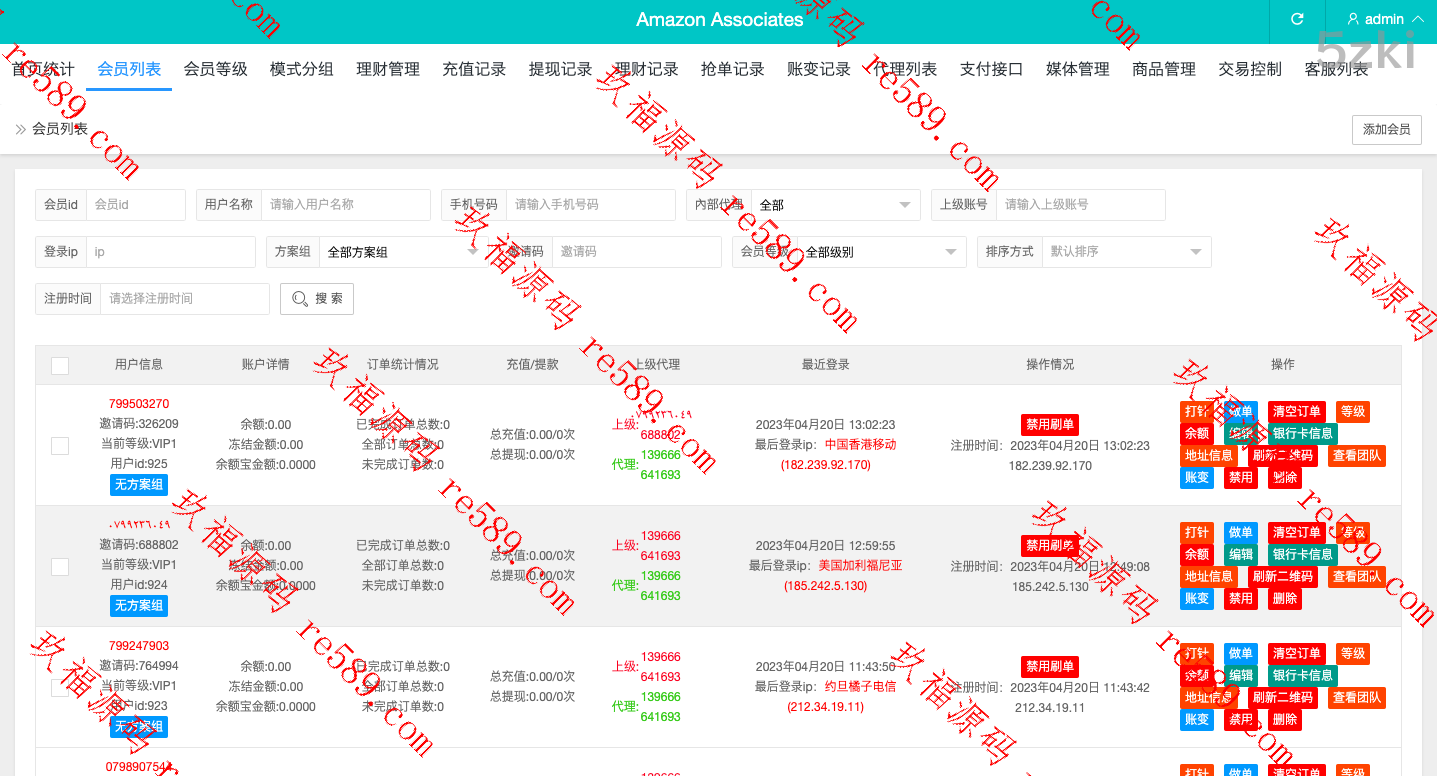Screen dimensions: 1437x776
Task: Click 清空订单 for the first member row
Action: click(1296, 412)
